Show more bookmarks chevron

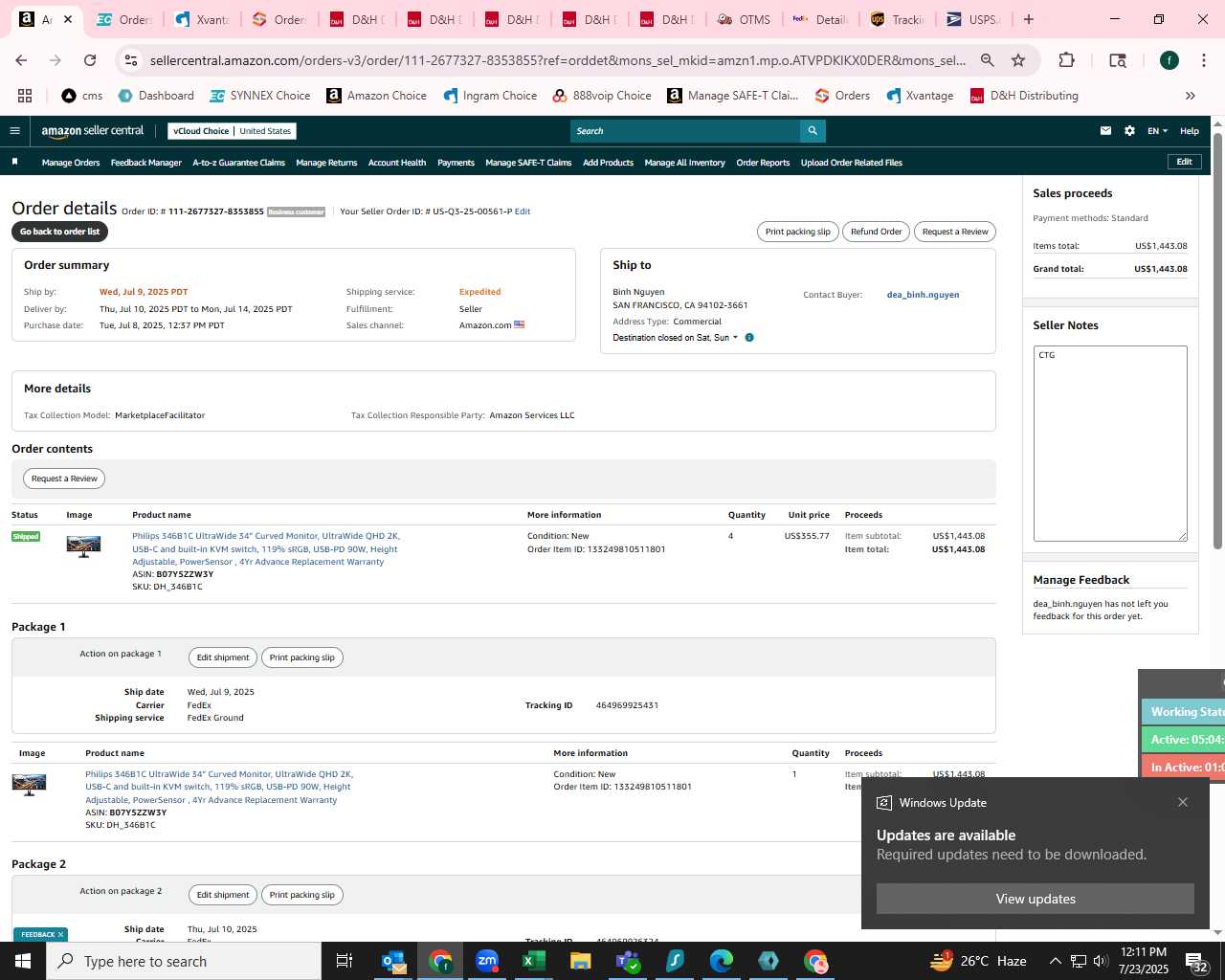tap(1191, 96)
